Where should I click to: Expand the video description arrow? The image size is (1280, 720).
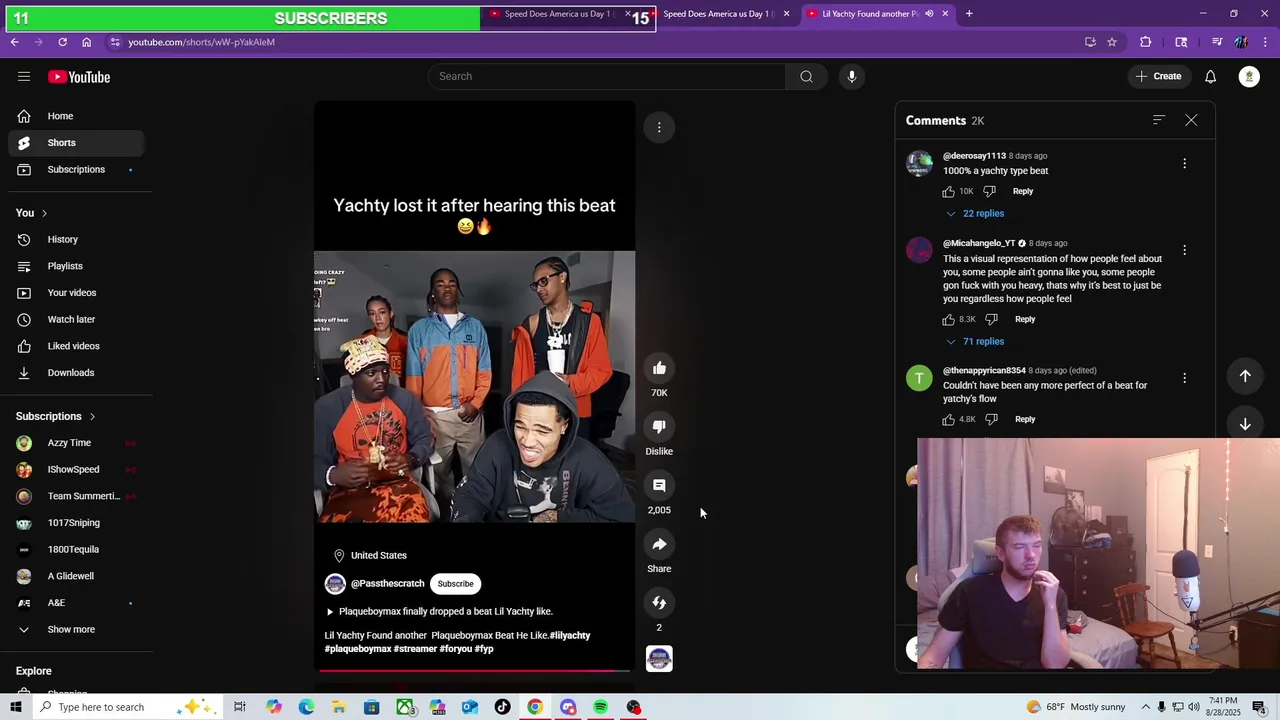point(330,611)
